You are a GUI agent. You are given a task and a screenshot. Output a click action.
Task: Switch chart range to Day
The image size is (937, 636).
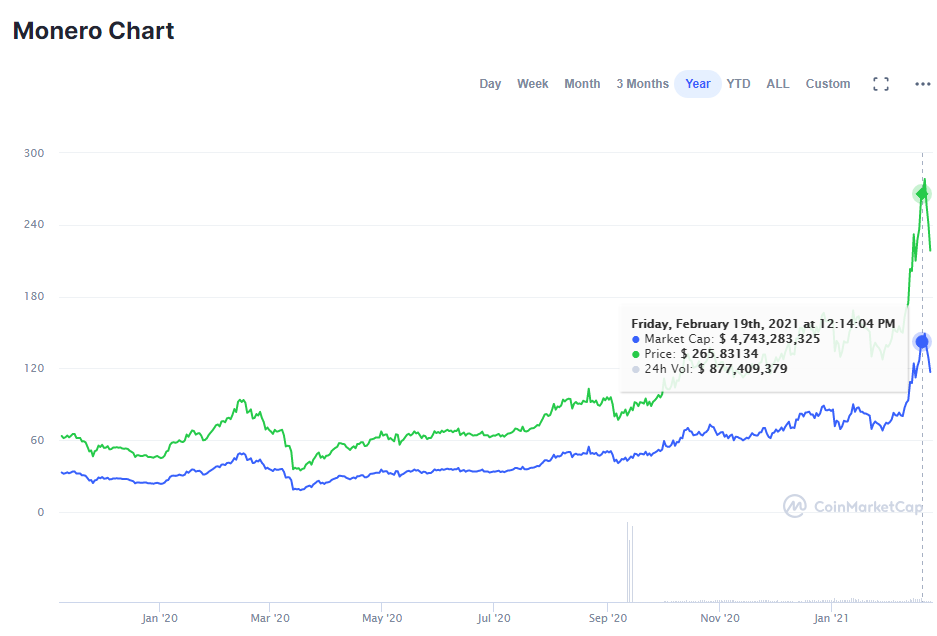pyautogui.click(x=490, y=84)
